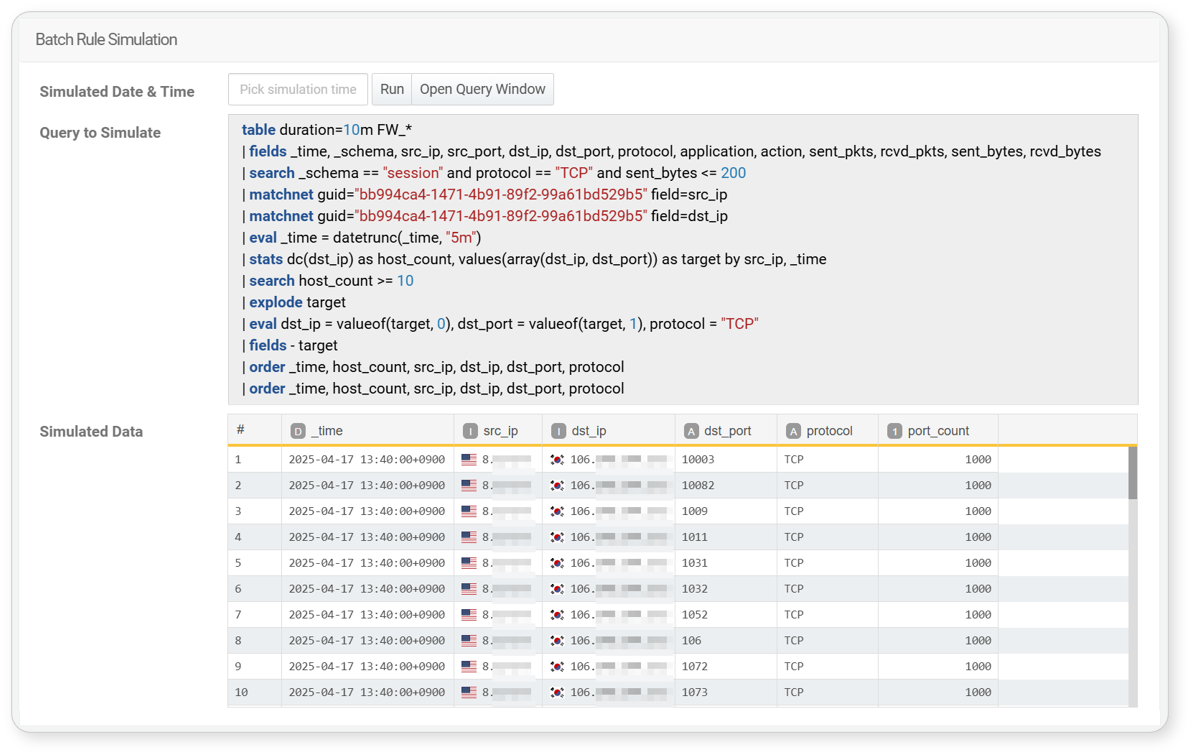Click the Batch Rule Simulation panel title

coord(106,39)
